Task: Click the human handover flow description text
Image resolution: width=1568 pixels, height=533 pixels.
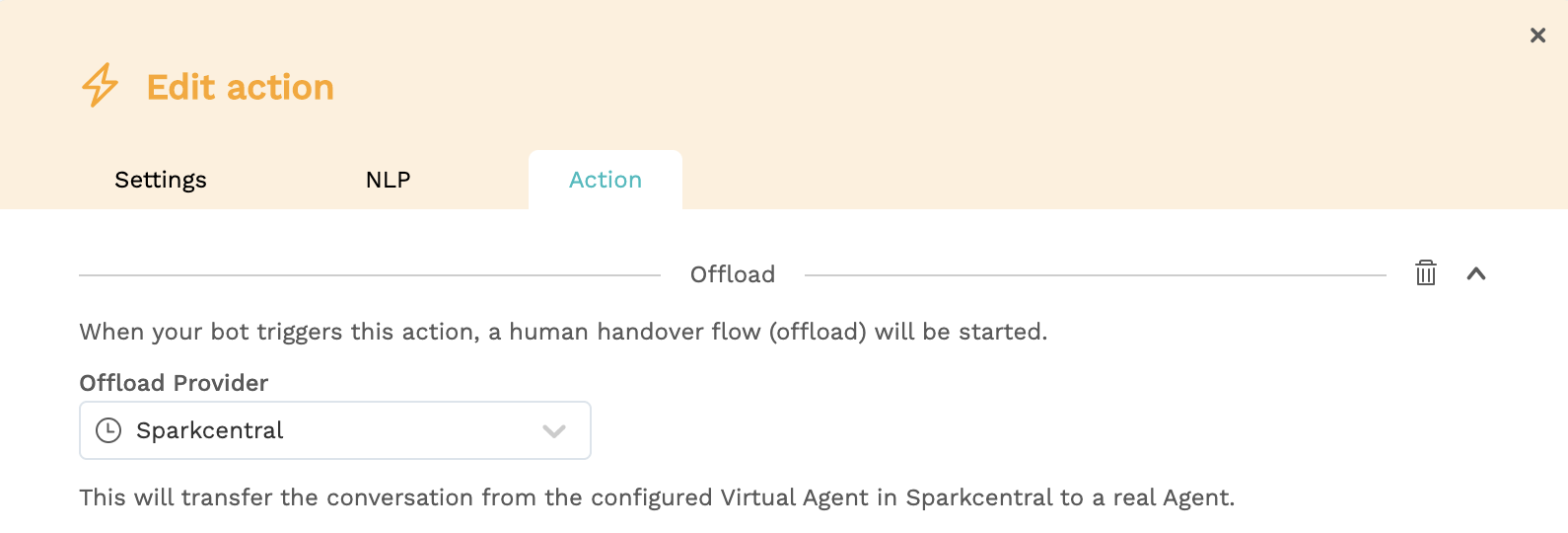Action: [x=563, y=332]
